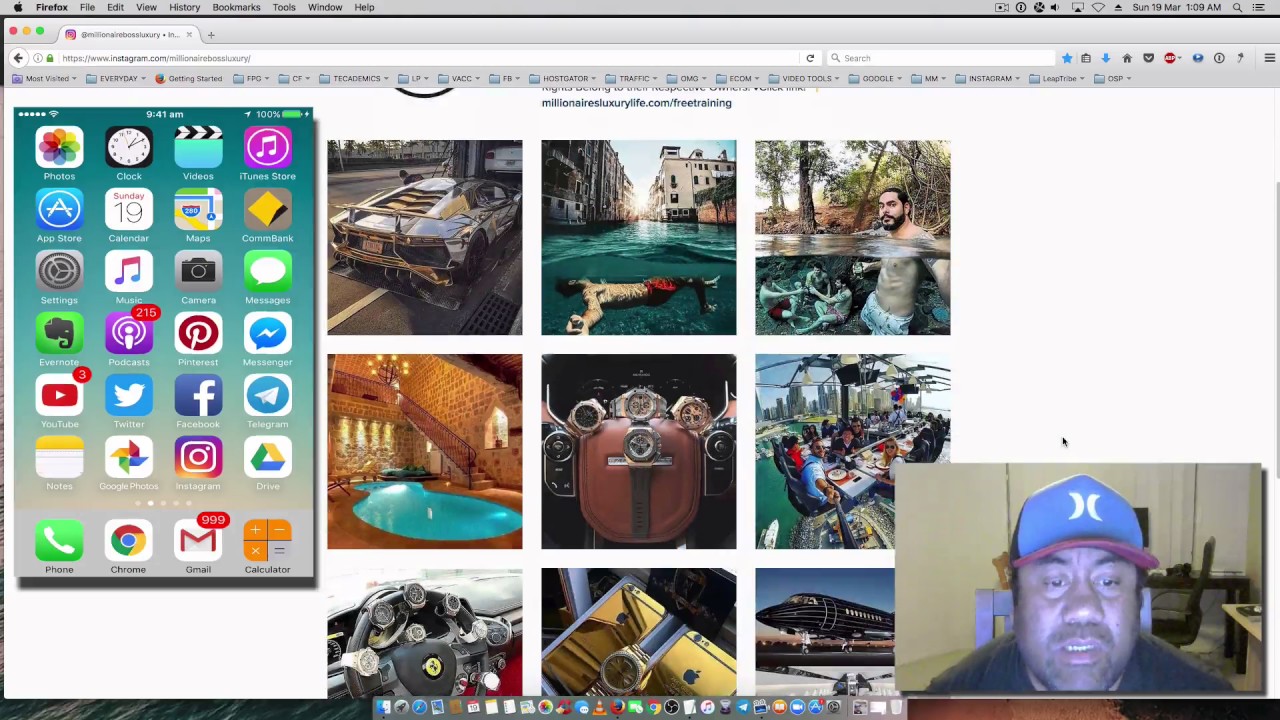The width and height of the screenshot is (1280, 720).
Task: Open Podcasts app with 215 badge
Action: click(x=129, y=334)
